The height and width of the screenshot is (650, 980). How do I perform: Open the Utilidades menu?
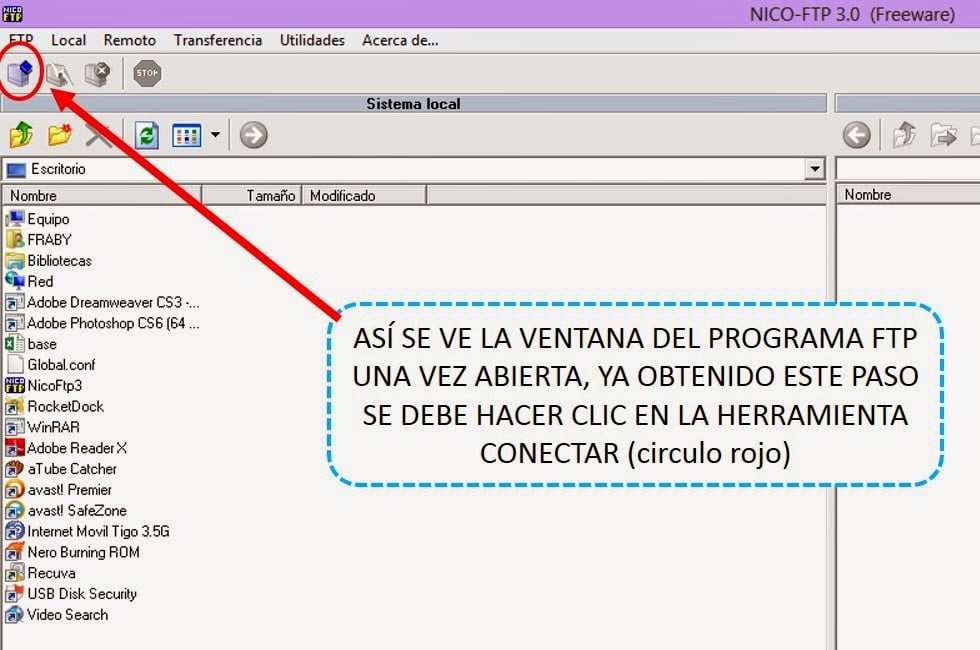point(312,40)
